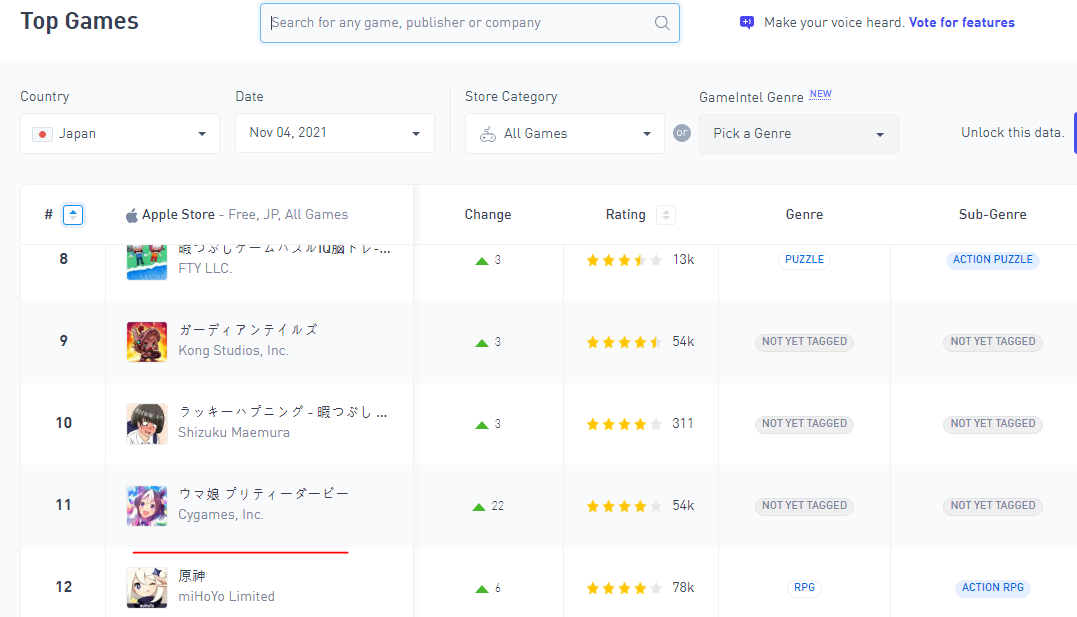Open the ウマ娘 プリティーダービー game title
The image size is (1077, 617).
pyautogui.click(x=264, y=494)
